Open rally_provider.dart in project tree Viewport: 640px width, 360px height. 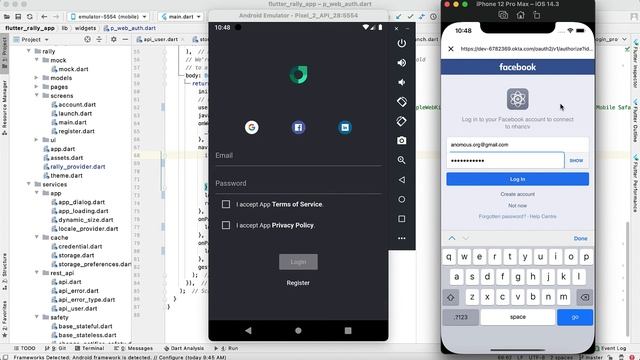[78, 167]
